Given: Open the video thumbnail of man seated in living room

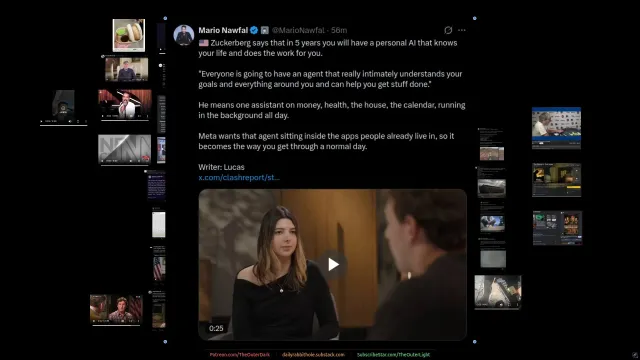Looking at the screenshot, I should tap(127, 69).
